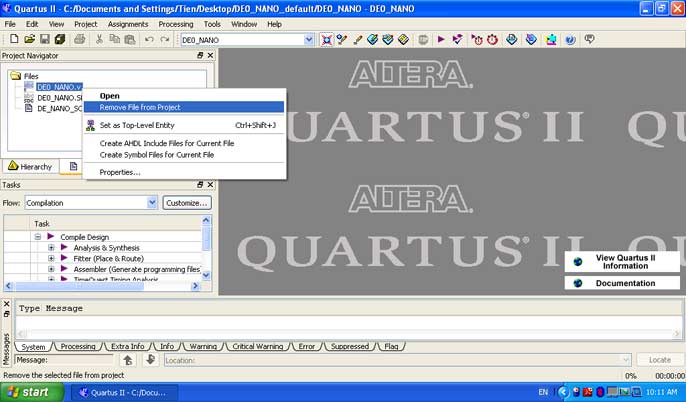
Task: Click the Save icon in toolbar
Action: point(46,39)
